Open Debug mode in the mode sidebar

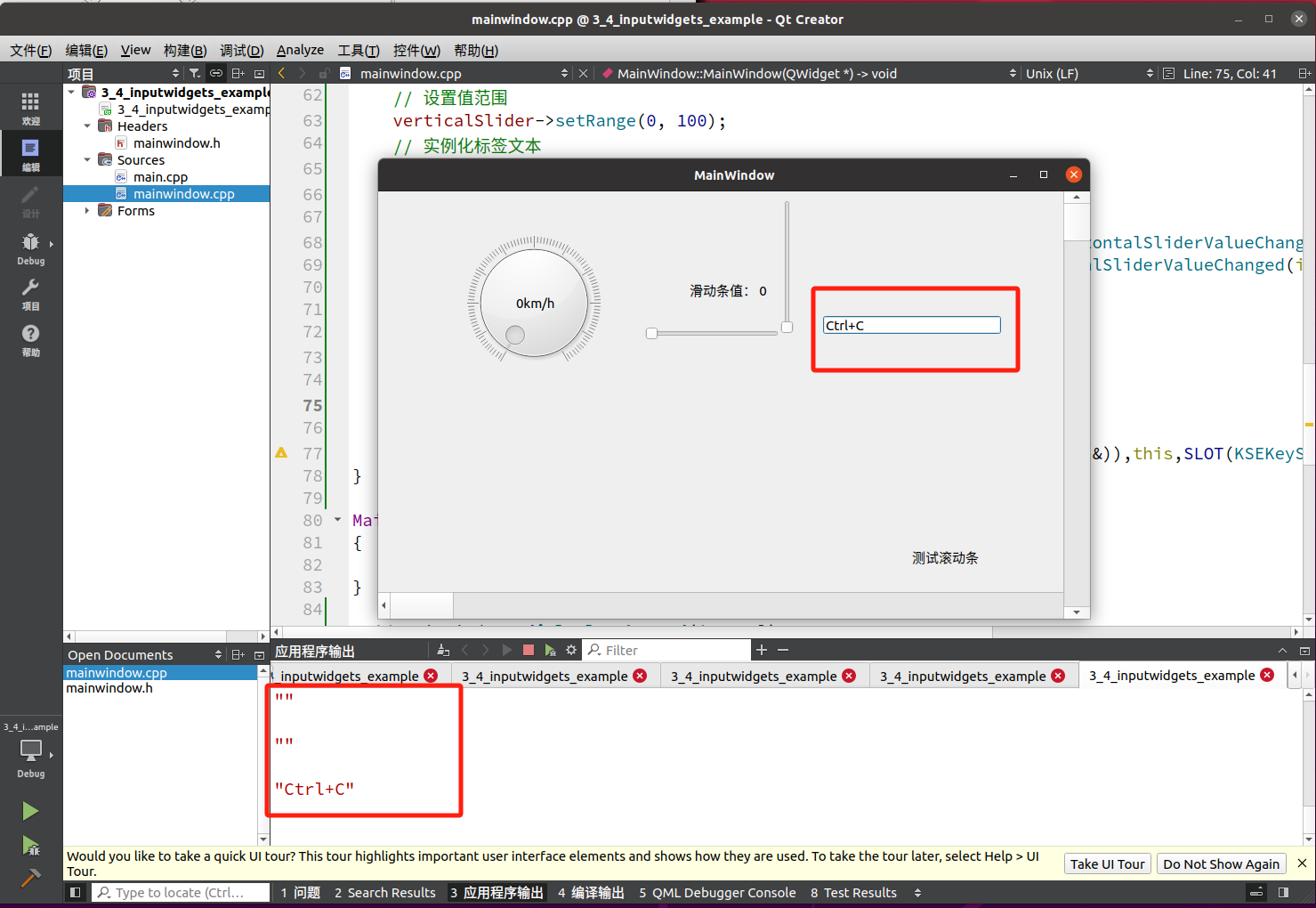tap(30, 248)
